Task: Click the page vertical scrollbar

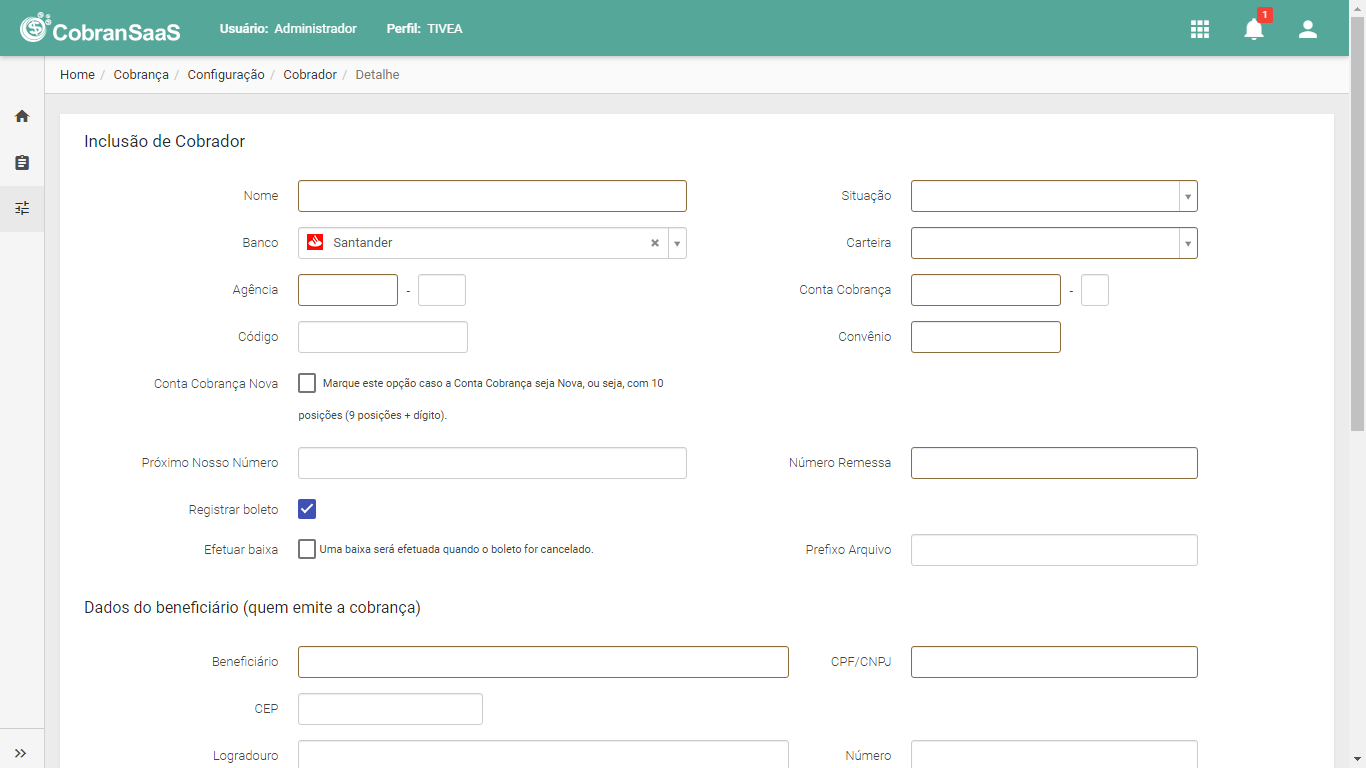Action: (x=1357, y=225)
